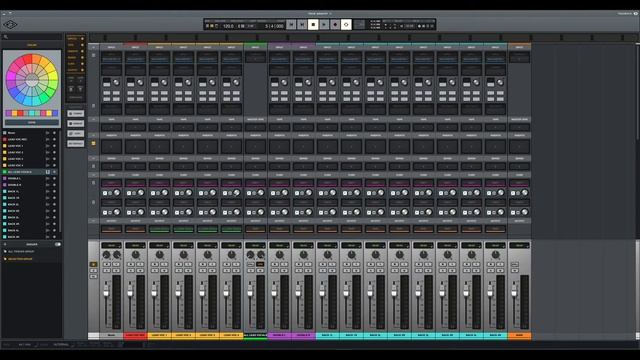
Task: Click the Stop button in the transport
Action: pyautogui.click(x=313, y=25)
